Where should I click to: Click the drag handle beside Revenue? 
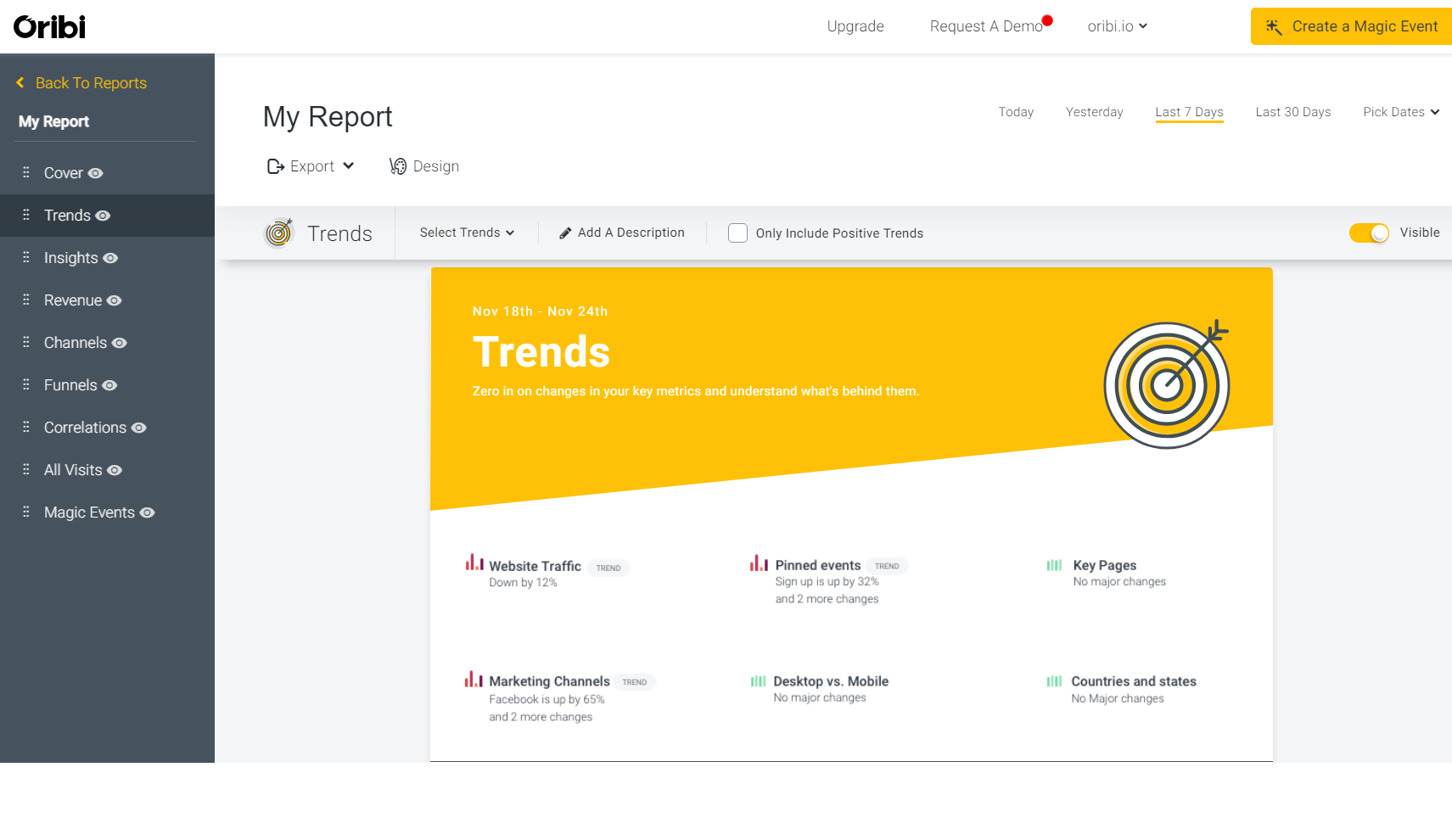[x=26, y=300]
